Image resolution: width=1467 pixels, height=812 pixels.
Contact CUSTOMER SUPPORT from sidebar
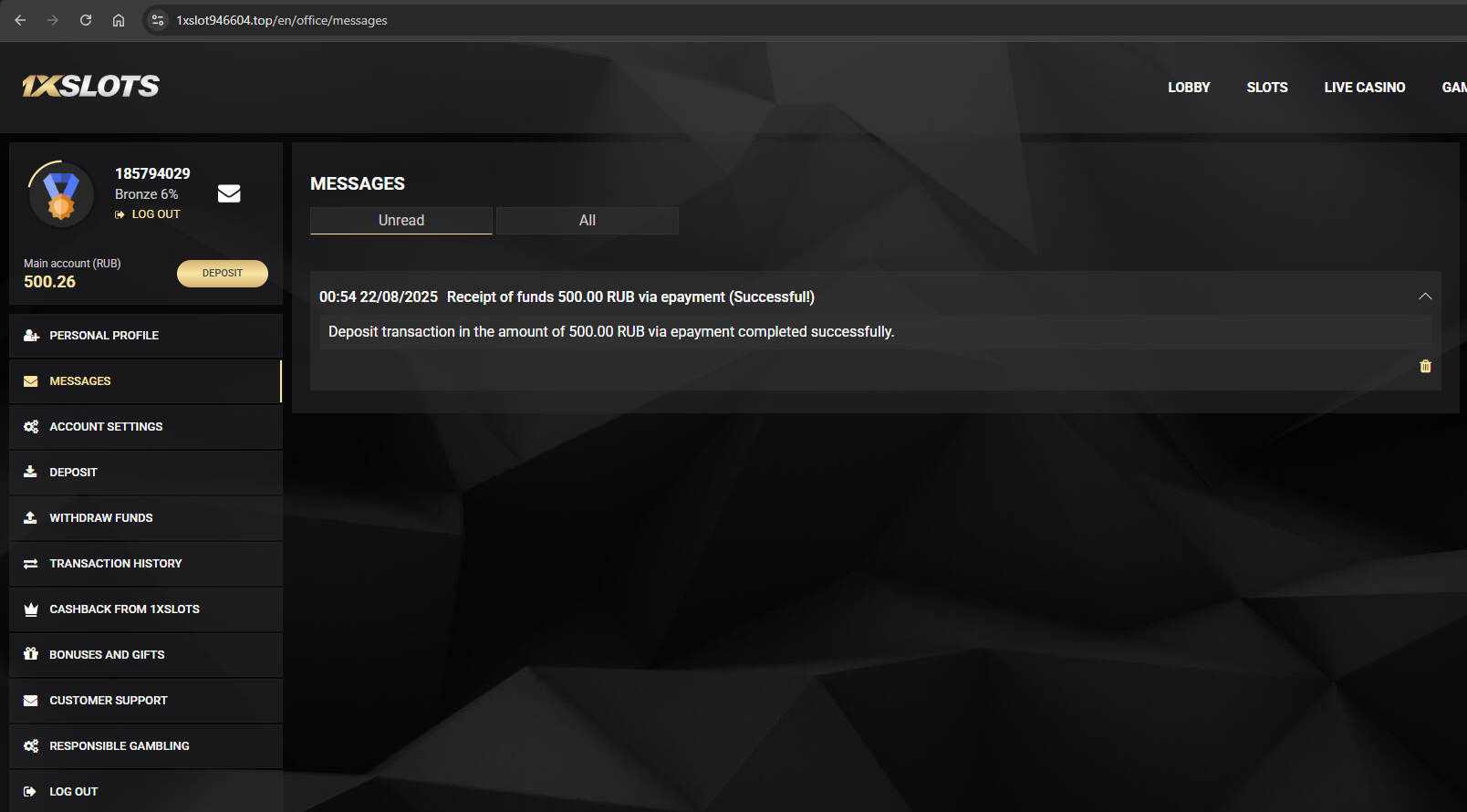(x=146, y=701)
